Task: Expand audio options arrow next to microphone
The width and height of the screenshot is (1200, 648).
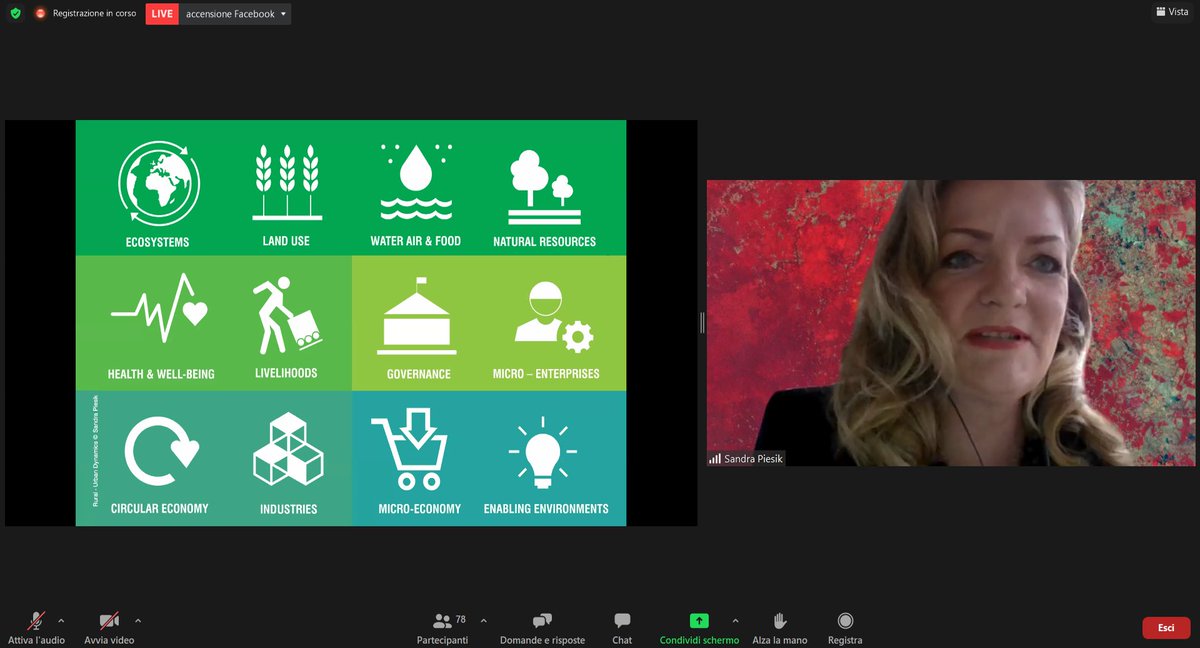Action: point(61,620)
